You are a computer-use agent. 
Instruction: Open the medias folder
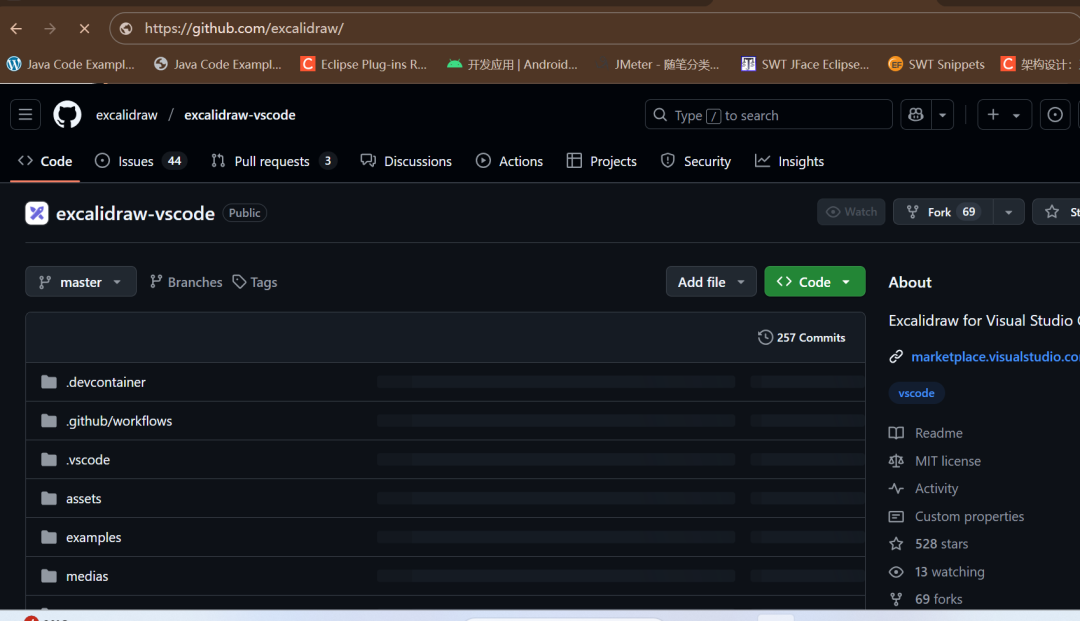pyautogui.click(x=87, y=576)
